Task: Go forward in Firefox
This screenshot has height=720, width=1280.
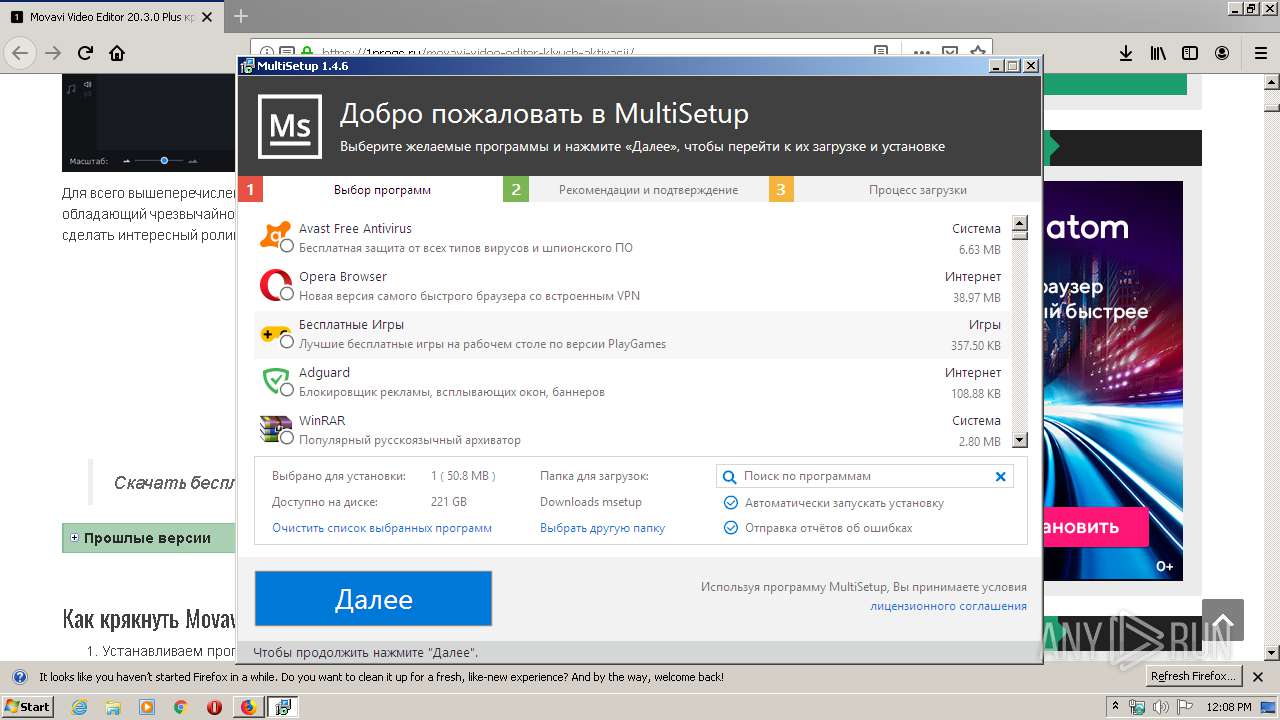Action: pyautogui.click(x=53, y=53)
